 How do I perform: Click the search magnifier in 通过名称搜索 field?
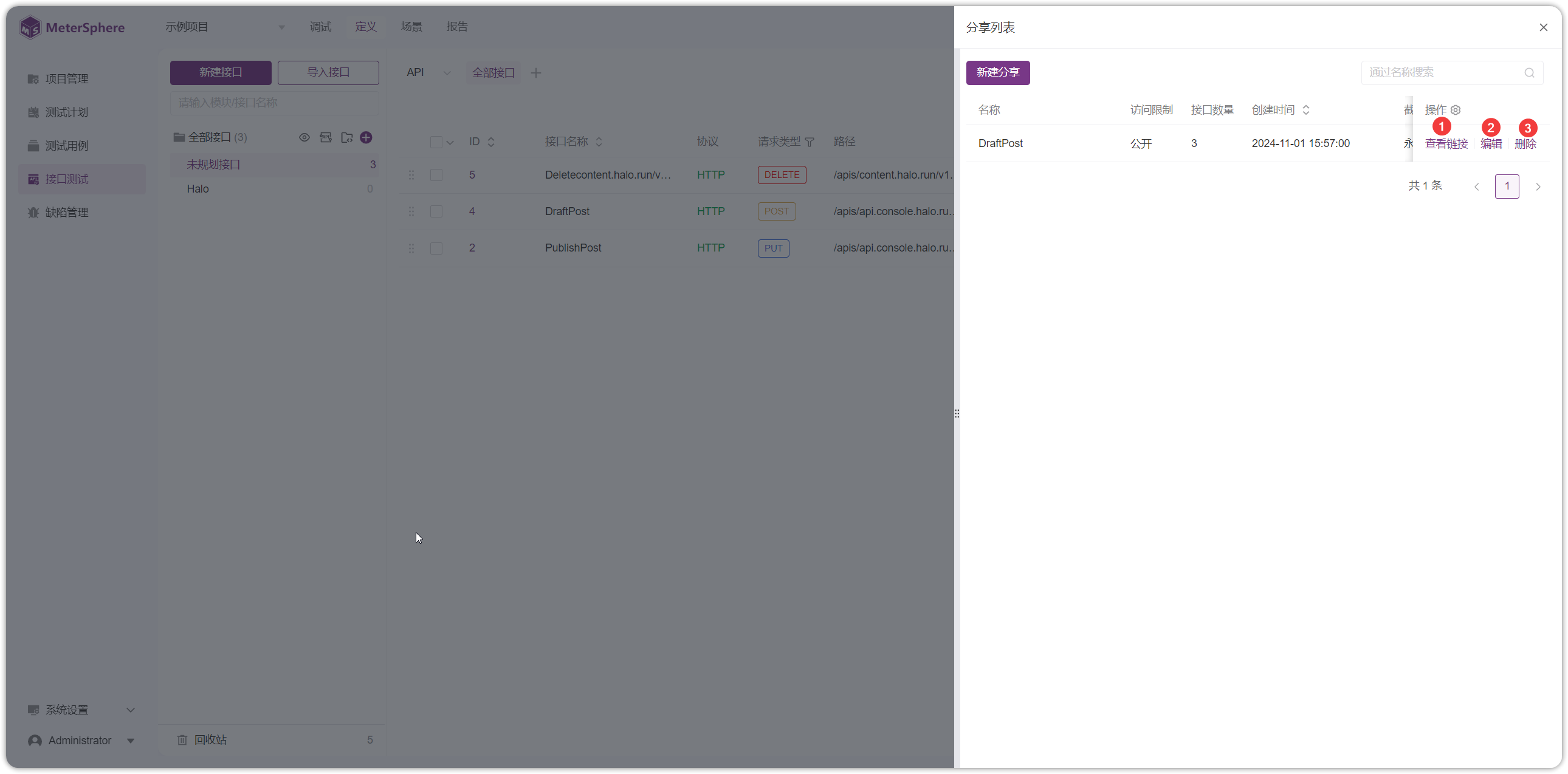pyautogui.click(x=1529, y=73)
